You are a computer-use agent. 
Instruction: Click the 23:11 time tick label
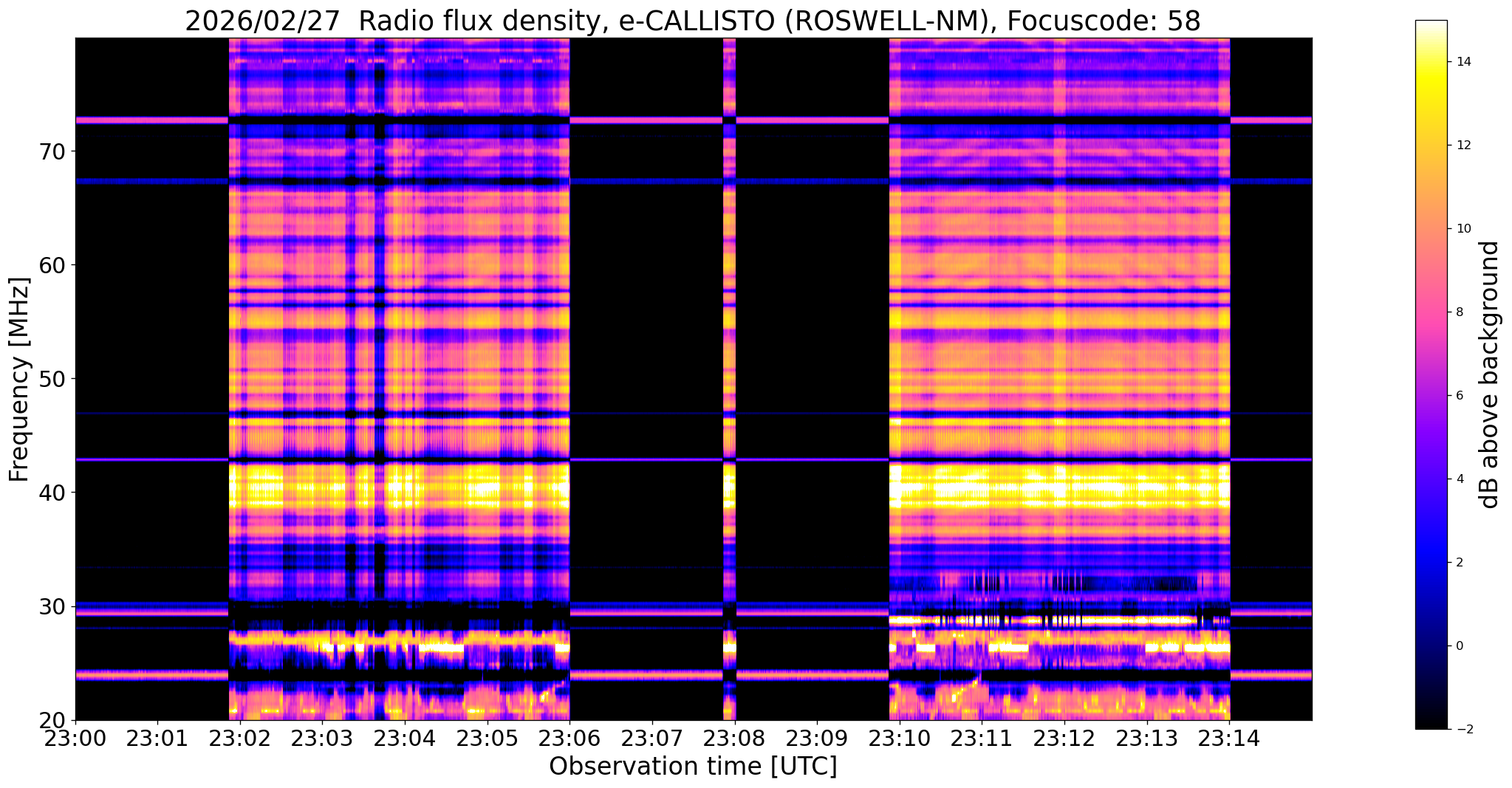[982, 738]
